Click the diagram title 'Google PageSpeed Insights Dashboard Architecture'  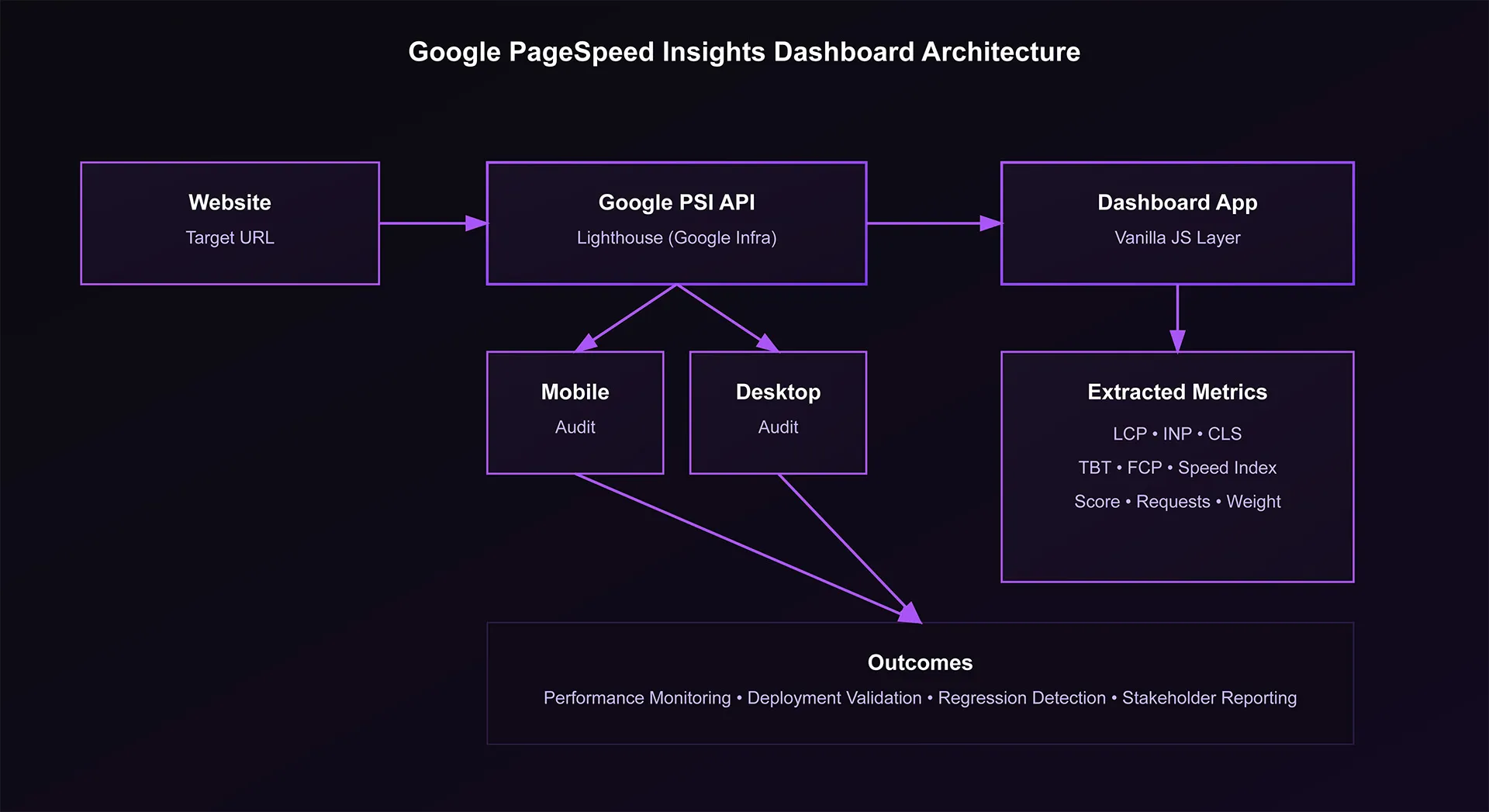pos(744,52)
